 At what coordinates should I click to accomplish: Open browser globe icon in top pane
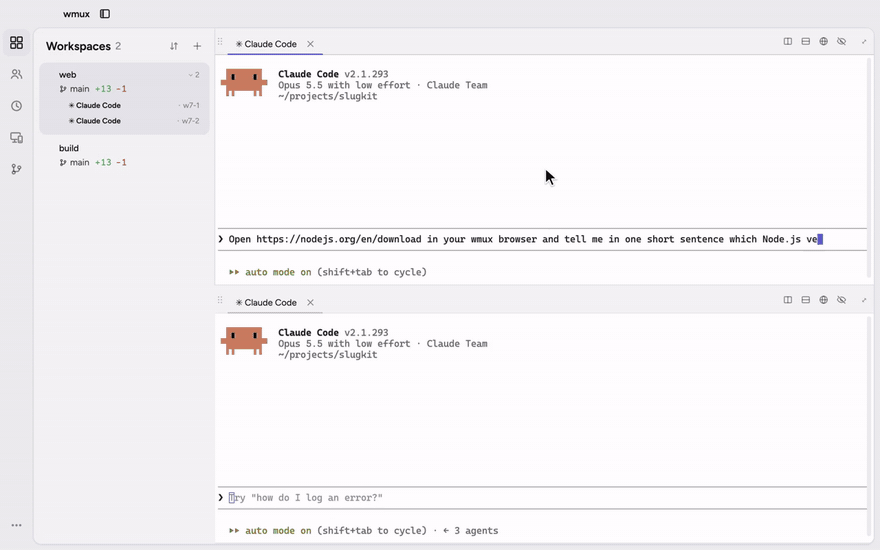[823, 42]
